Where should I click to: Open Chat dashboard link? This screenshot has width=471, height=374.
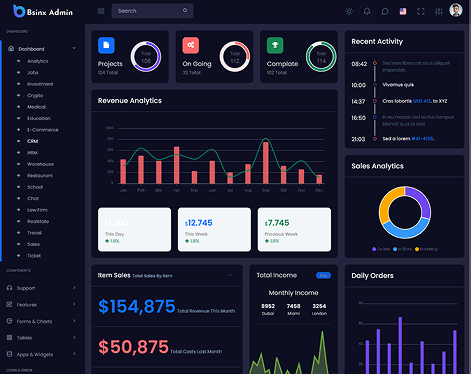(33, 198)
